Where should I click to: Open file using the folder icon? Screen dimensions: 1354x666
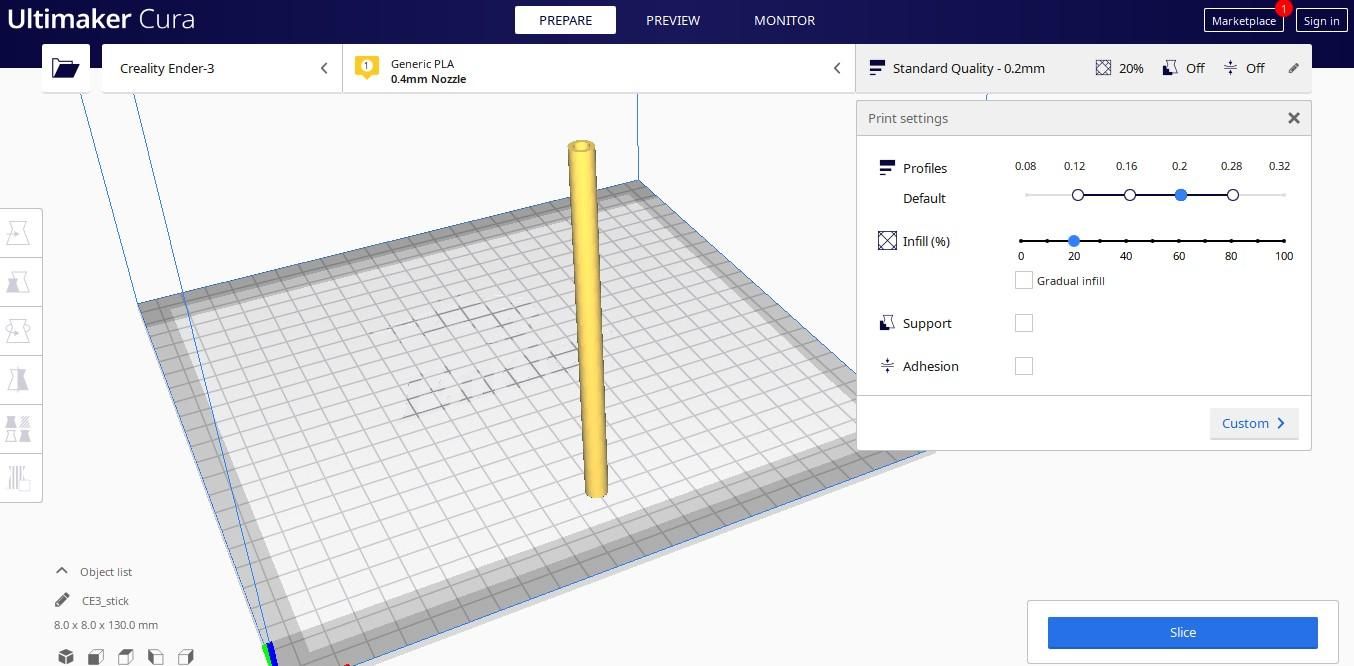[65, 68]
